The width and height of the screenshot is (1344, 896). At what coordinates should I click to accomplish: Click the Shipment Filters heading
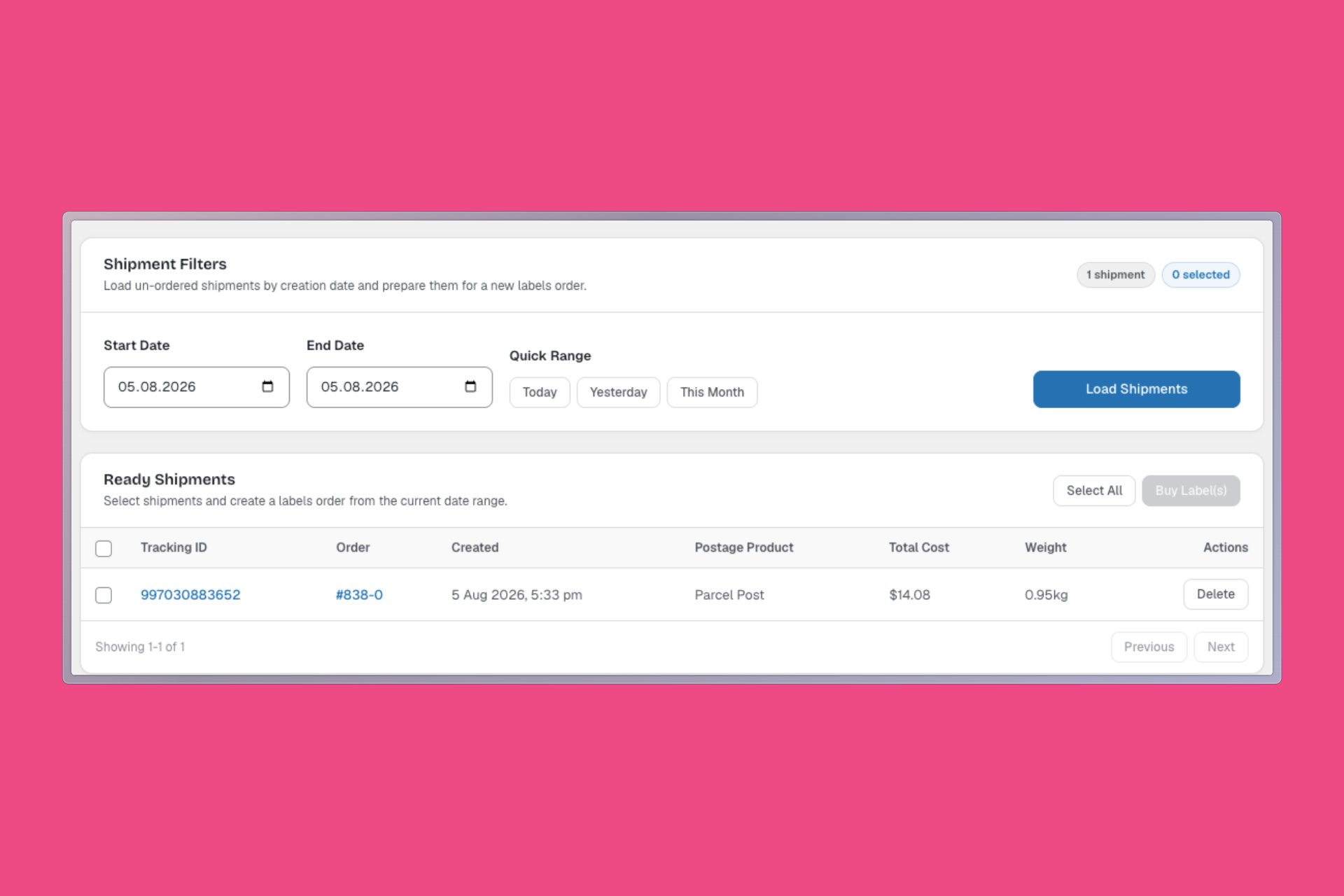coord(165,264)
